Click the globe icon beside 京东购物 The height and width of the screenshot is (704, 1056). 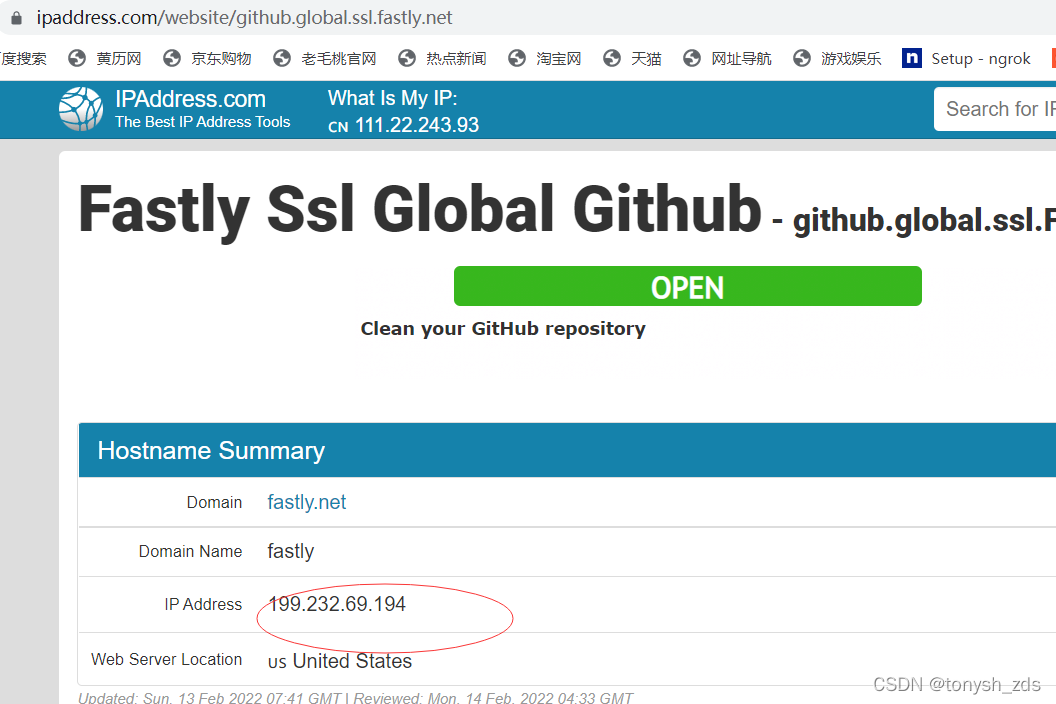tap(172, 59)
